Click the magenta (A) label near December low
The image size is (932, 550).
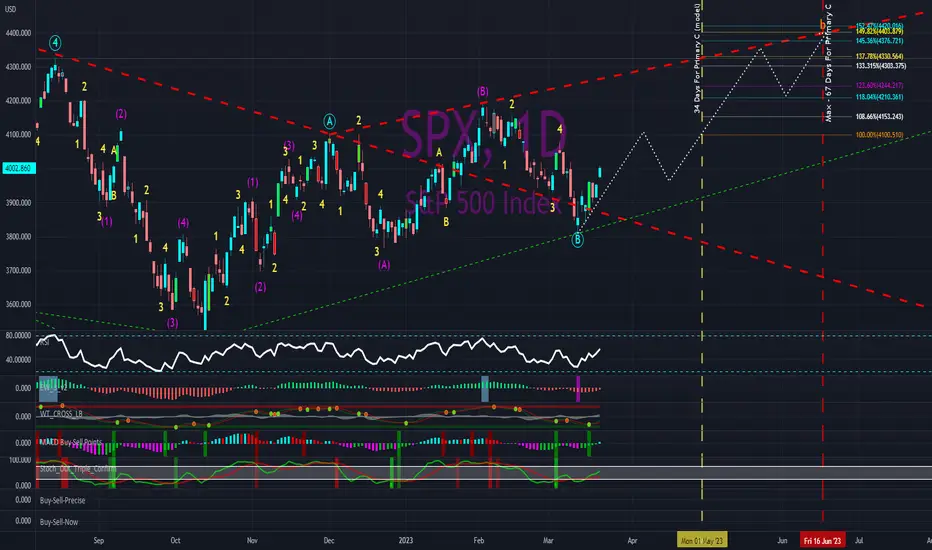click(384, 265)
